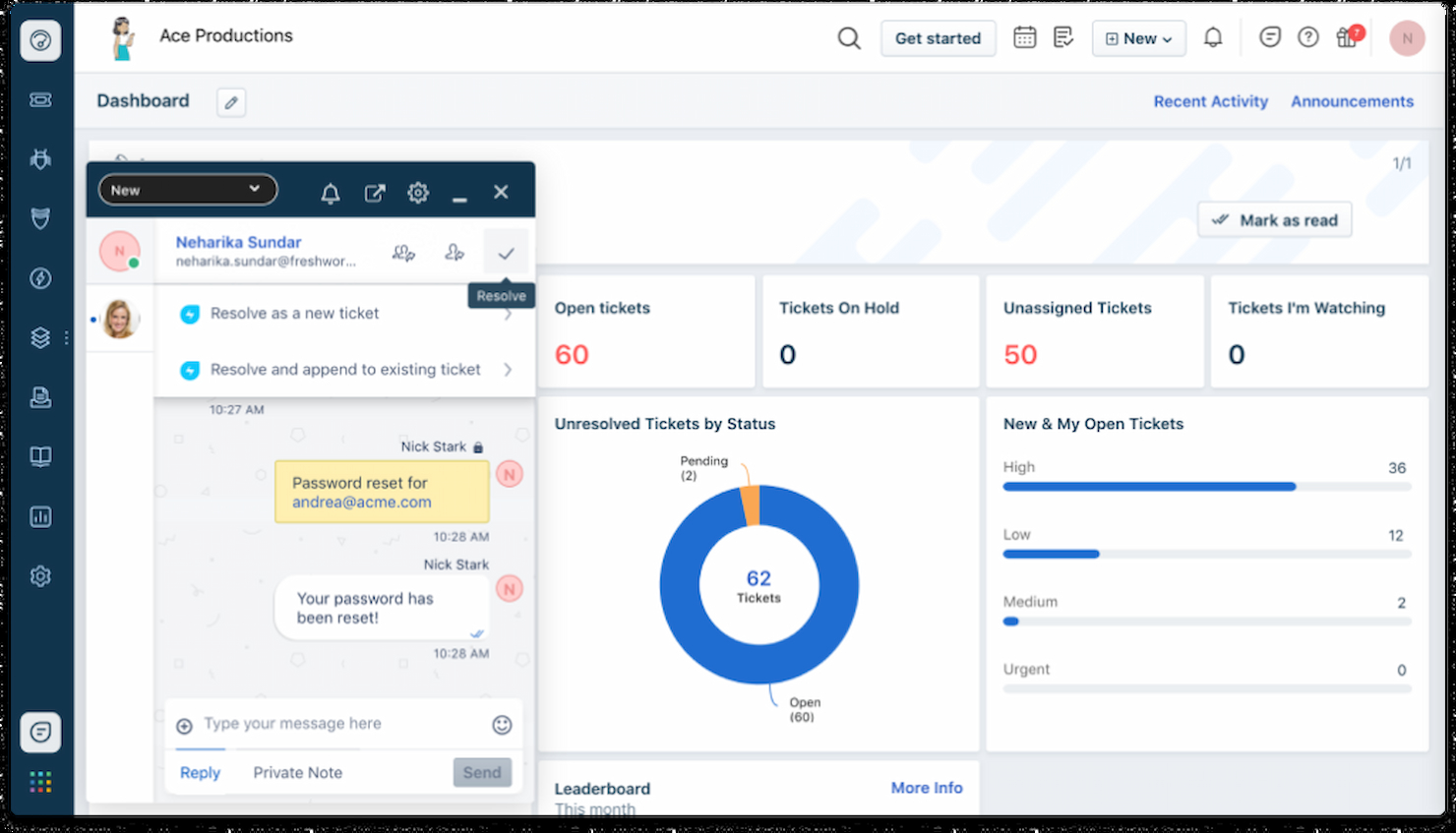Open Admin settings gear in the left sidebar
The image size is (1456, 833).
click(x=40, y=575)
